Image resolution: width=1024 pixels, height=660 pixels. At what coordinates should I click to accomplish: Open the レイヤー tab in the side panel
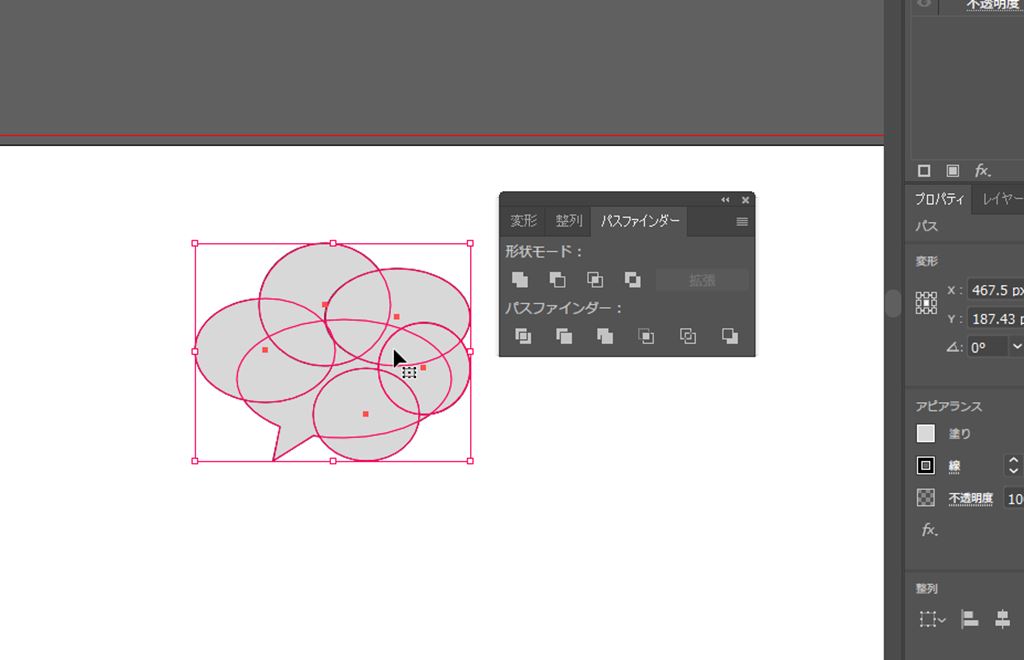tap(1002, 199)
